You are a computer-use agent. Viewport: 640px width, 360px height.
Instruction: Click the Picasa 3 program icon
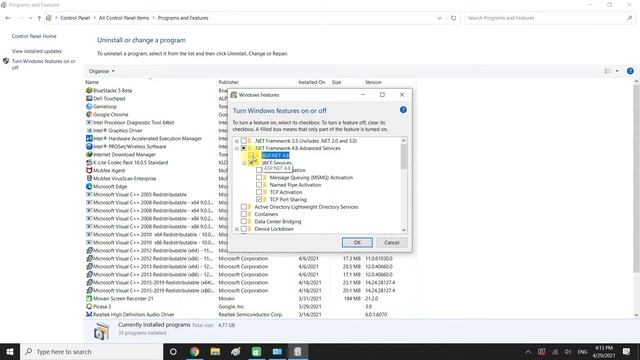[89, 307]
